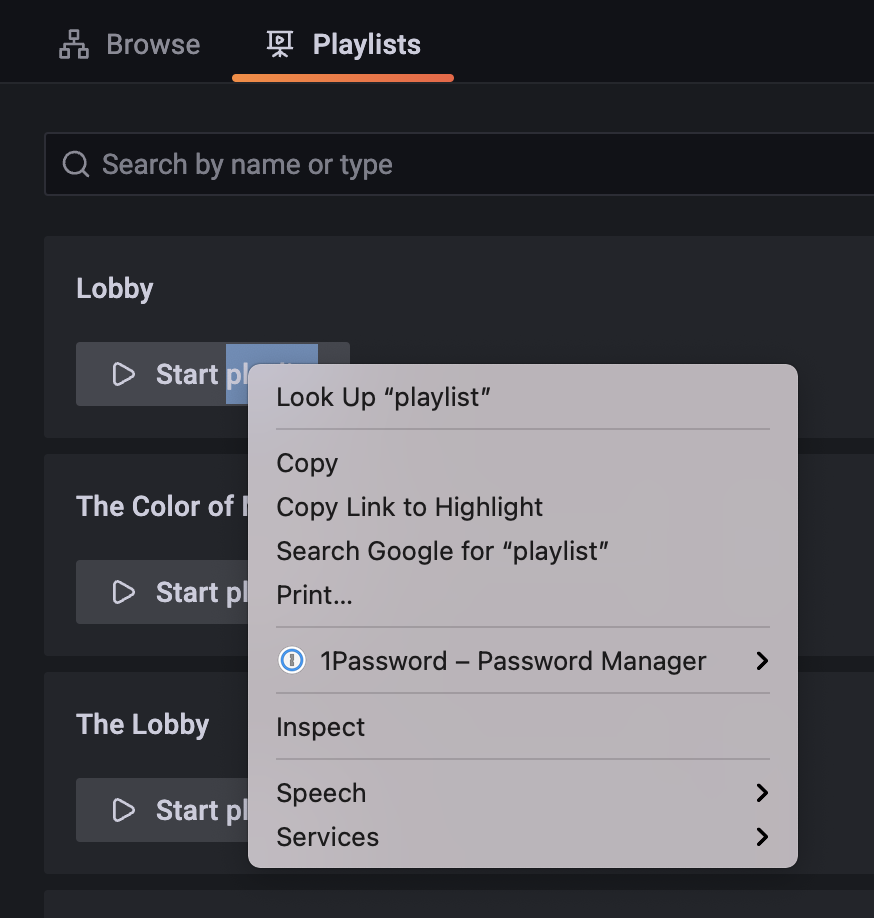This screenshot has height=918, width=874.
Task: Click the 1Password icon in the context menu
Action: click(291, 661)
